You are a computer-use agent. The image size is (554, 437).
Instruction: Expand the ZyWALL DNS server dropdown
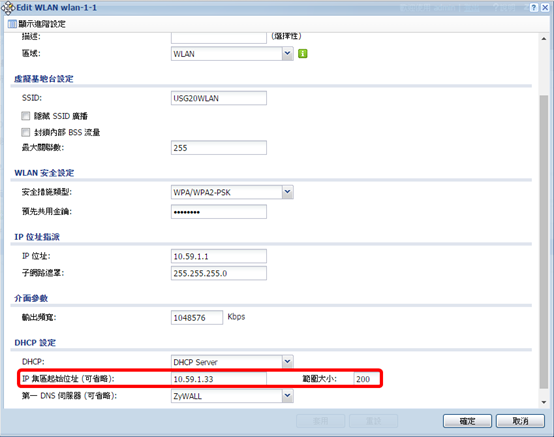point(288,396)
